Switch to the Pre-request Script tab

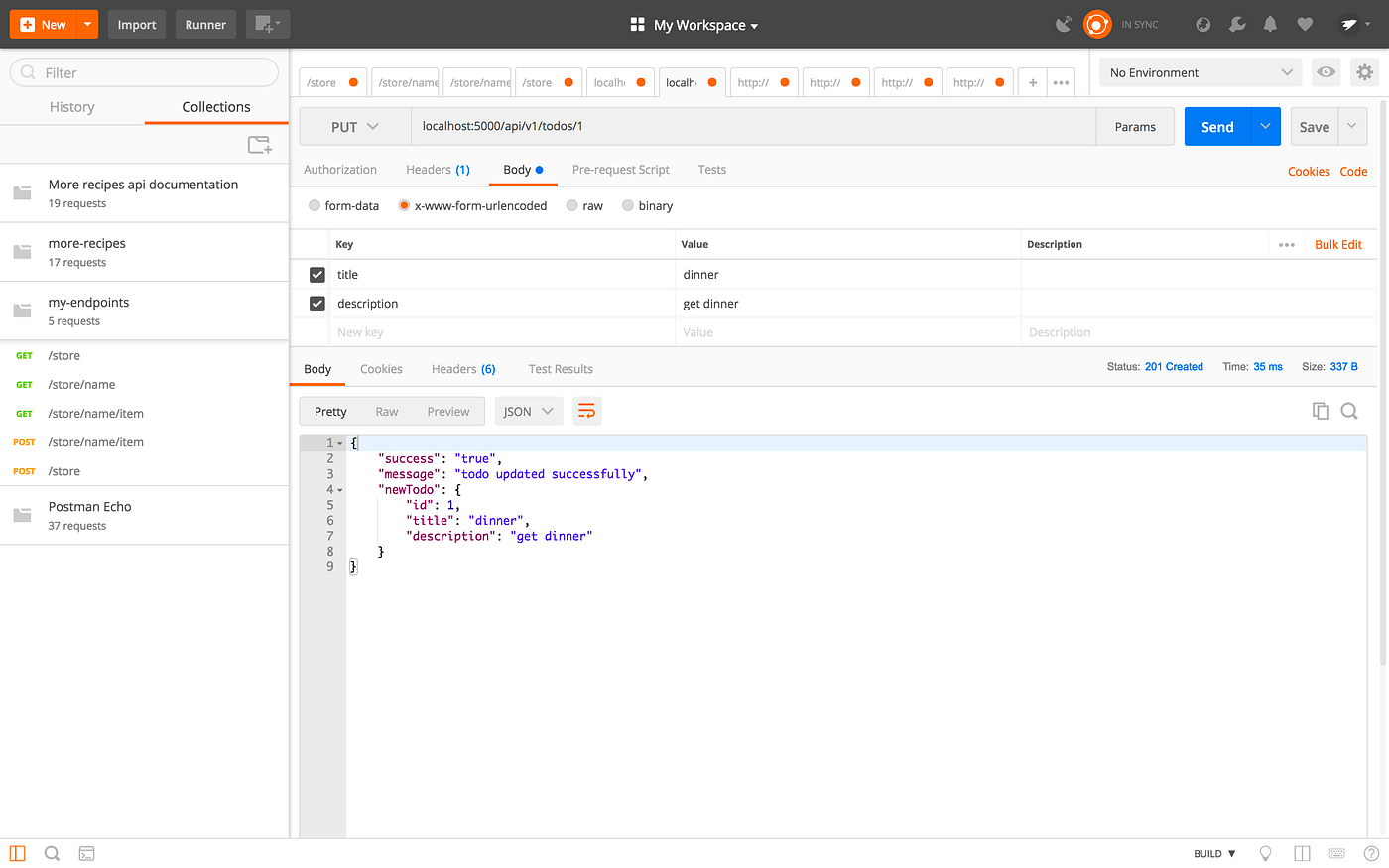[x=620, y=170]
